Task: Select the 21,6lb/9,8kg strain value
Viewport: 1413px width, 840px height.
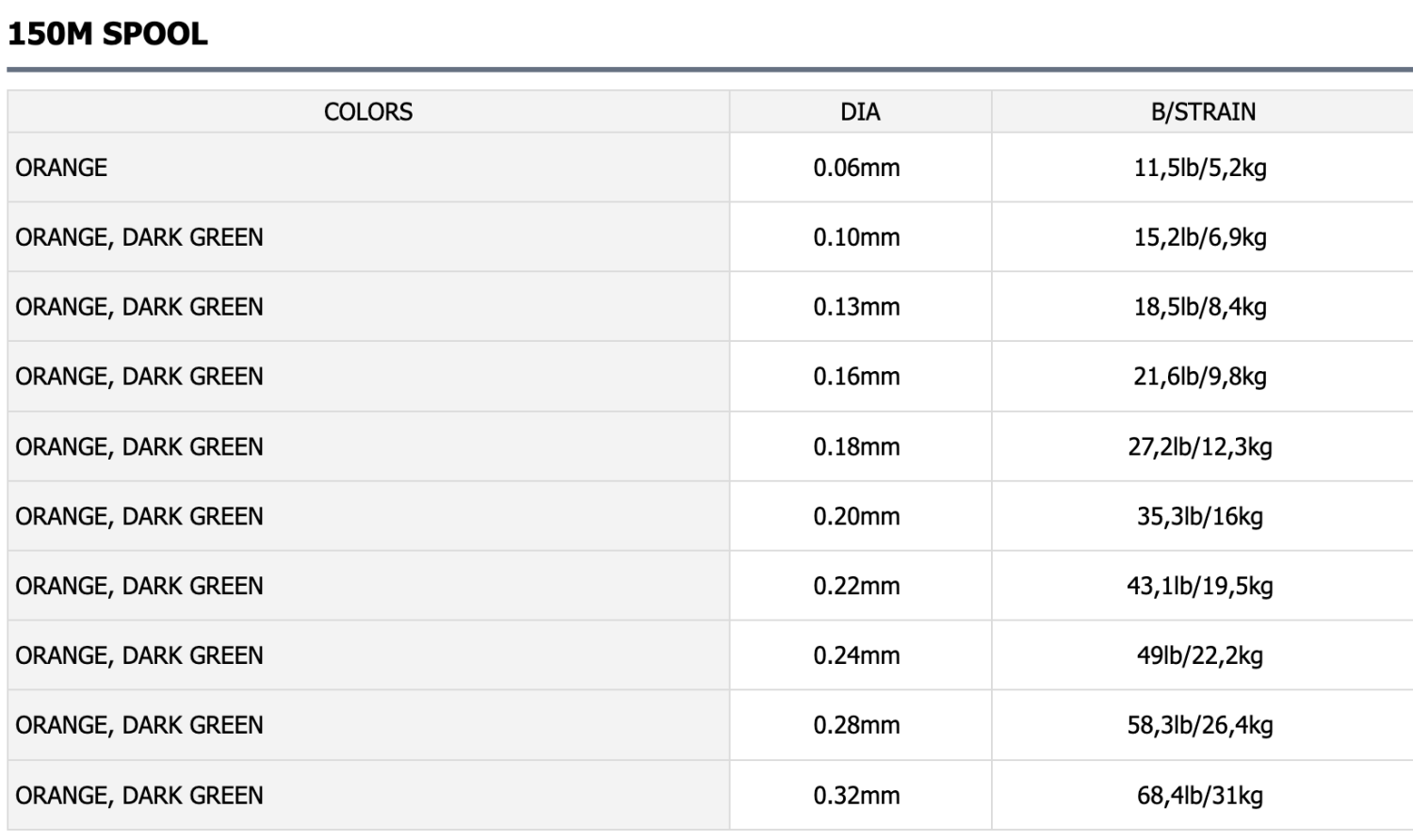Action: (1200, 377)
